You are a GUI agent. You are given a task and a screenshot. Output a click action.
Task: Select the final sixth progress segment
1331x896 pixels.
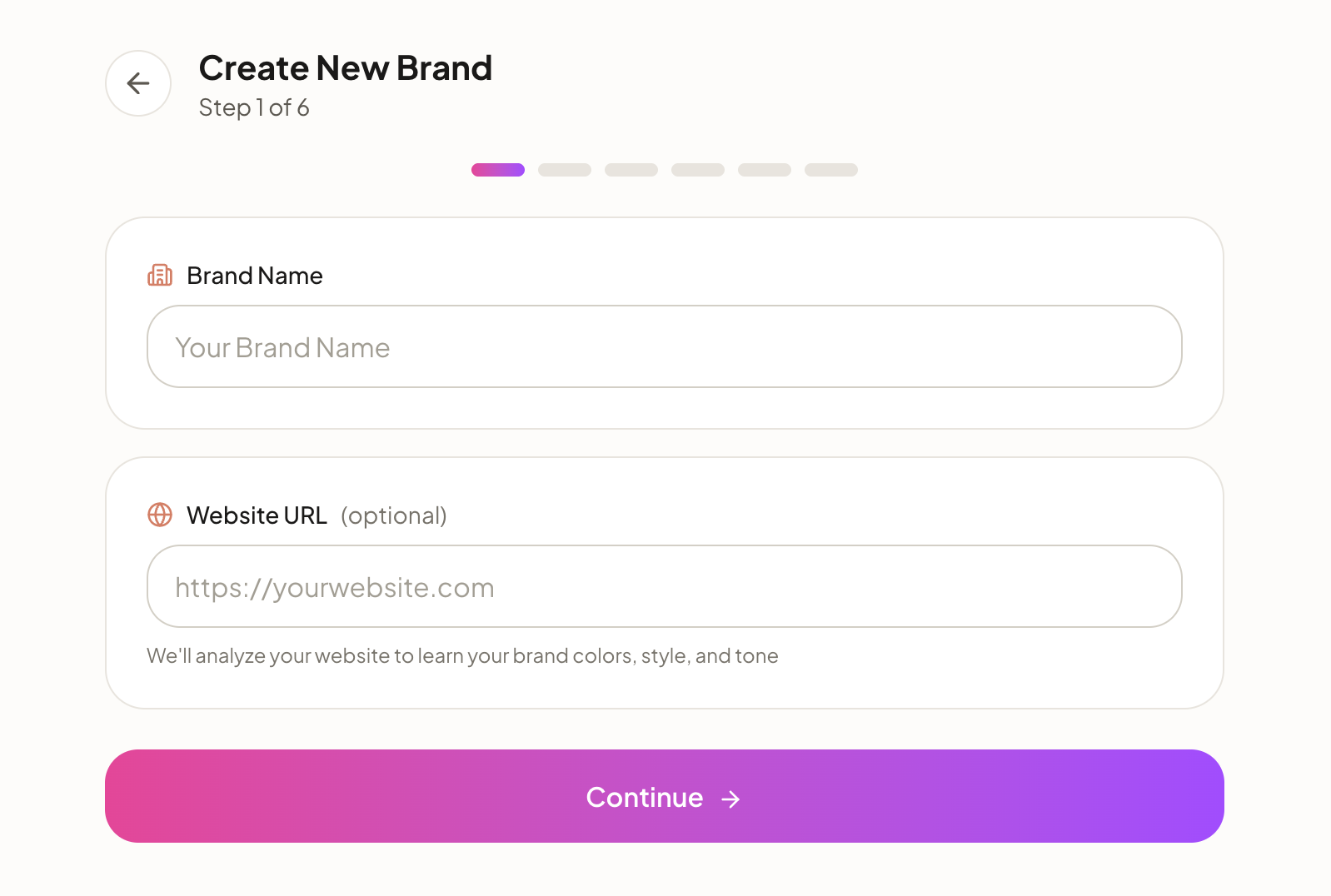[x=830, y=169]
